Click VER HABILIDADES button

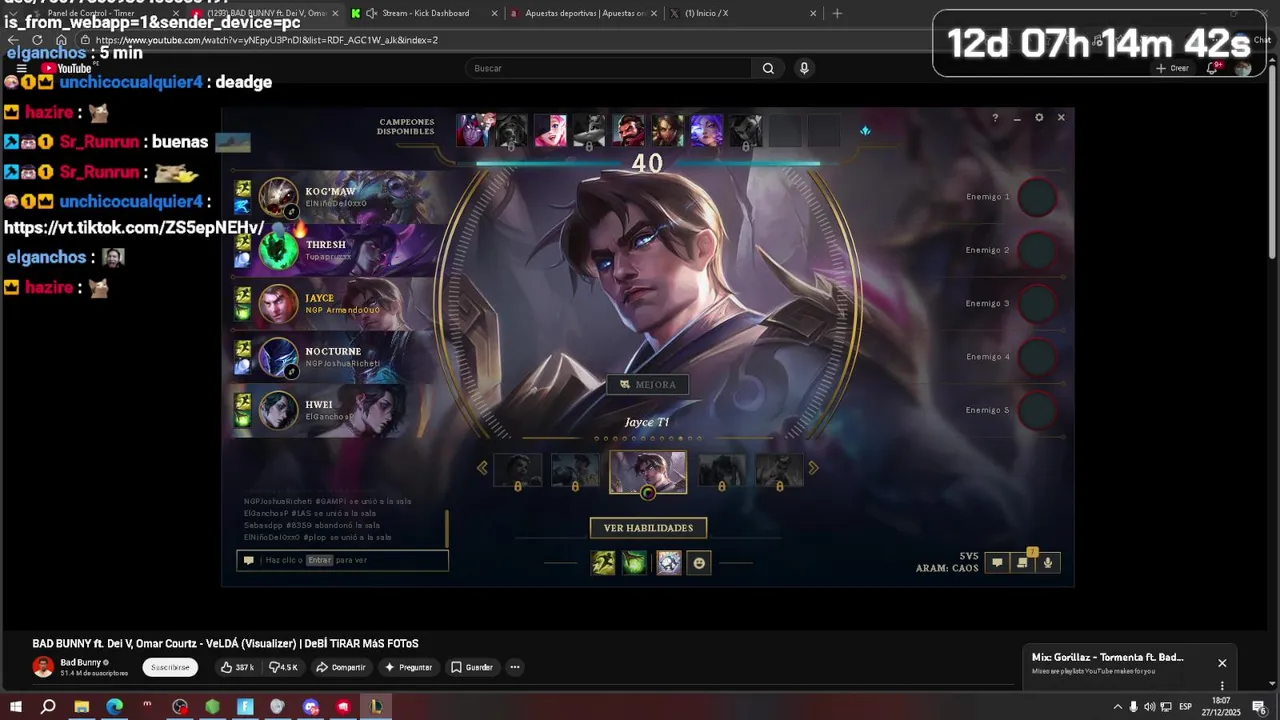click(x=648, y=528)
